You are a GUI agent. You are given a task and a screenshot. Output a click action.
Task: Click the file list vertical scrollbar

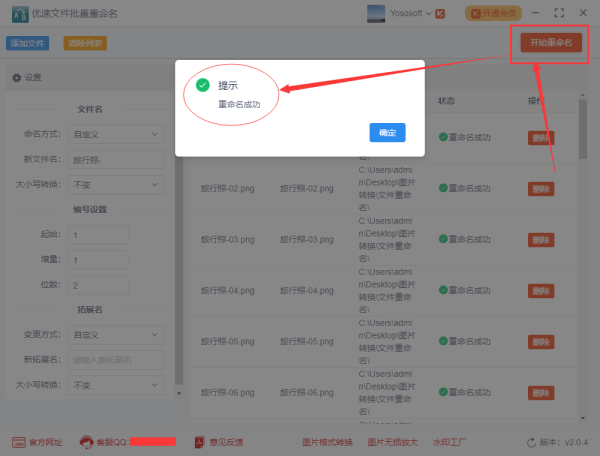pyautogui.click(x=583, y=129)
